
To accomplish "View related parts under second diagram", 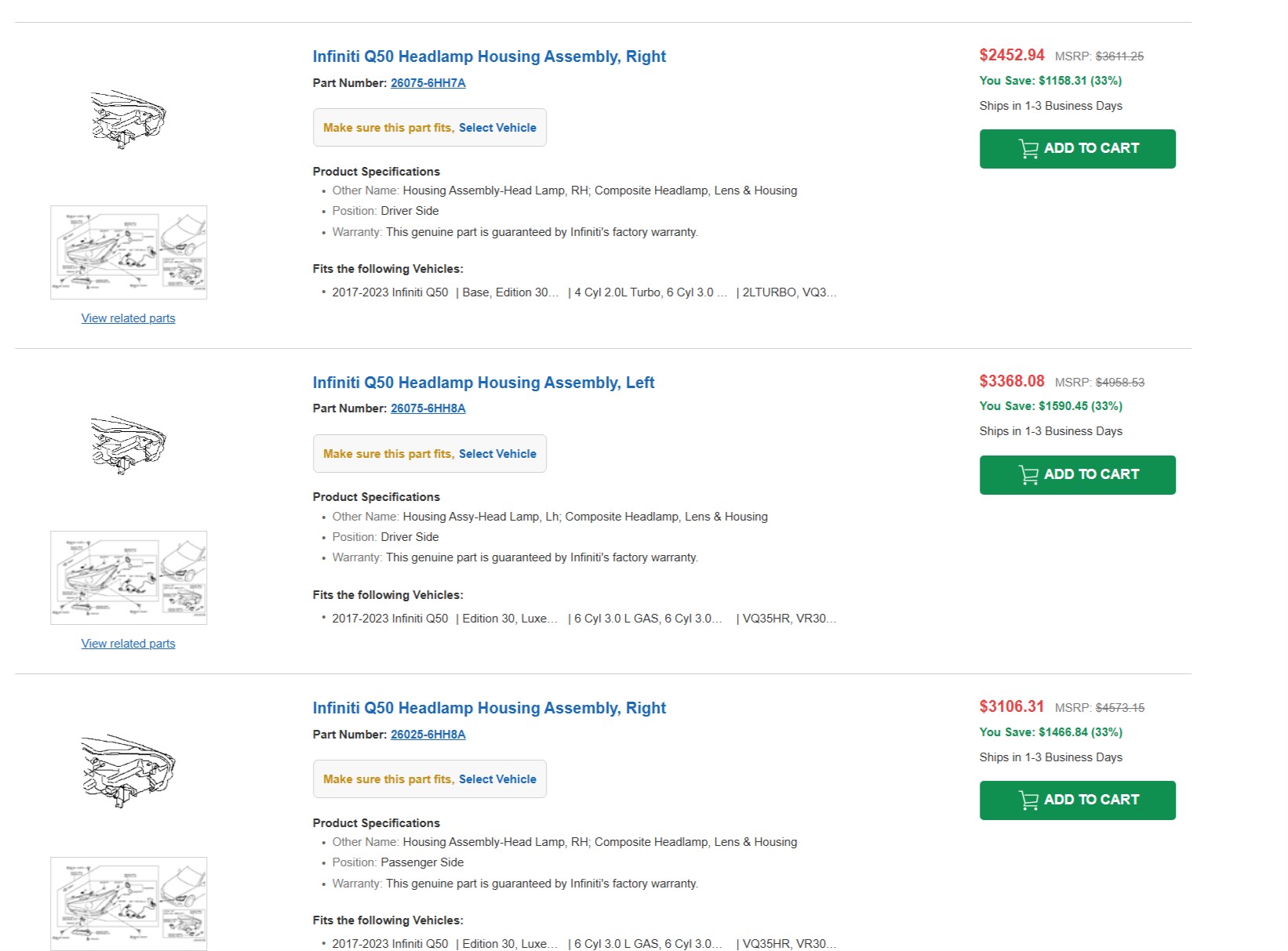I will point(128,644).
